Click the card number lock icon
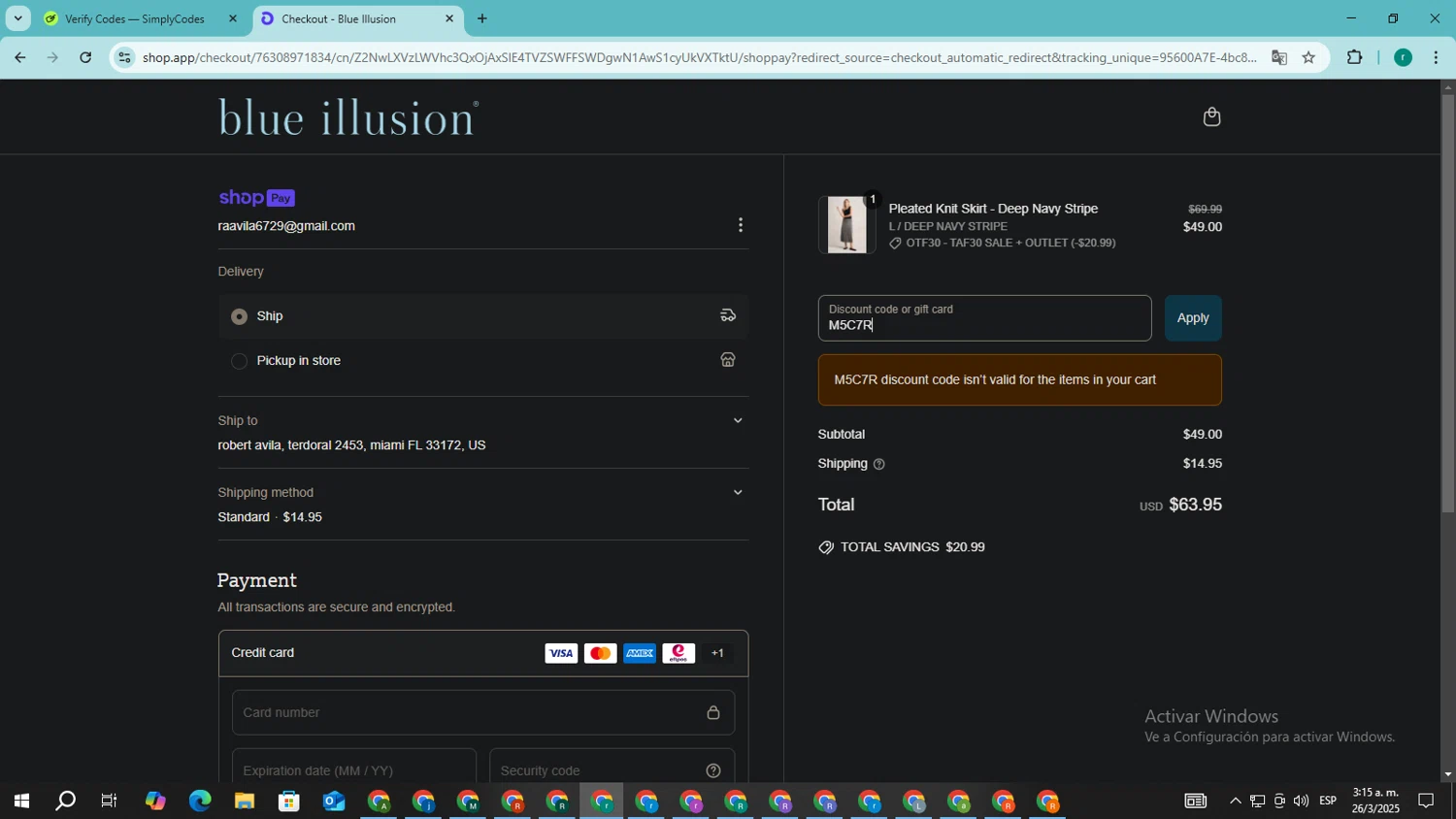Viewport: 1456px width, 819px height. click(x=713, y=712)
